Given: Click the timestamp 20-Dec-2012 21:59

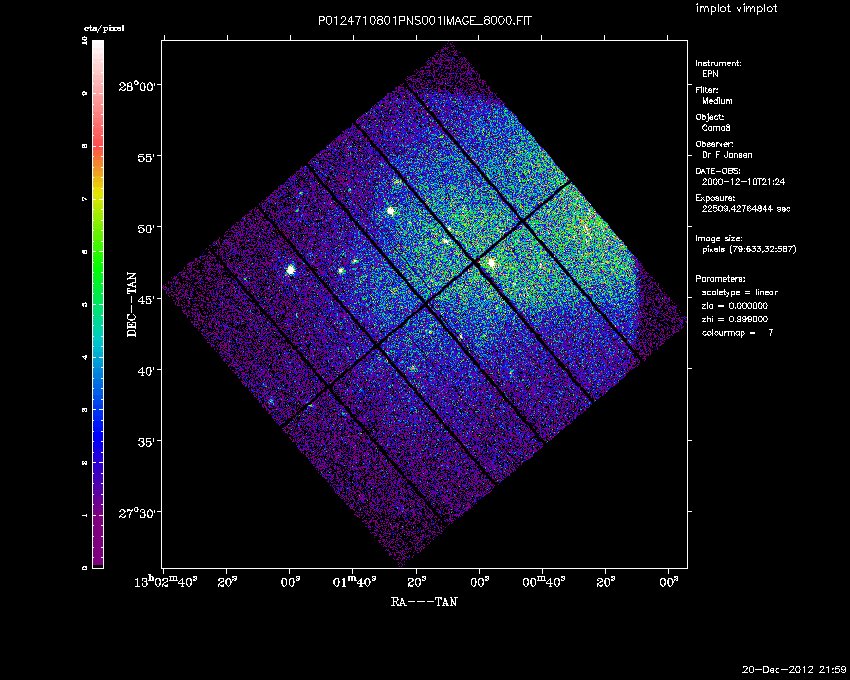Looking at the screenshot, I should (794, 670).
